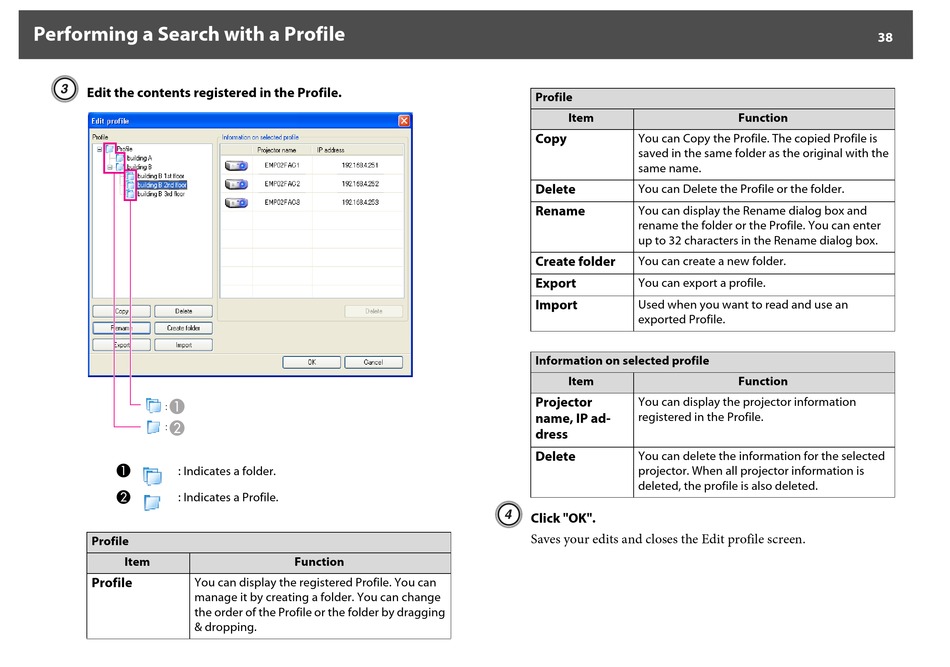
Task: Select projector name EMP02FAC1
Action: [x=282, y=165]
